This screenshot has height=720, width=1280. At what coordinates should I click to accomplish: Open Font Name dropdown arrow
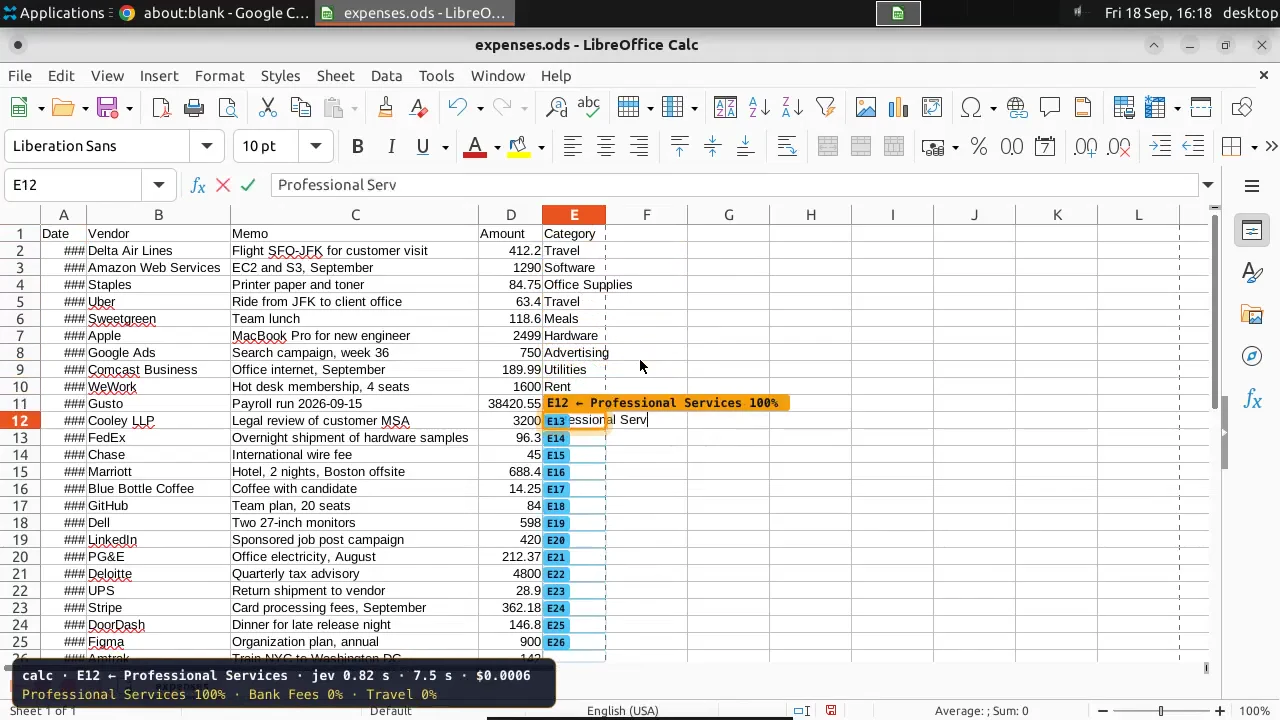[x=207, y=146]
